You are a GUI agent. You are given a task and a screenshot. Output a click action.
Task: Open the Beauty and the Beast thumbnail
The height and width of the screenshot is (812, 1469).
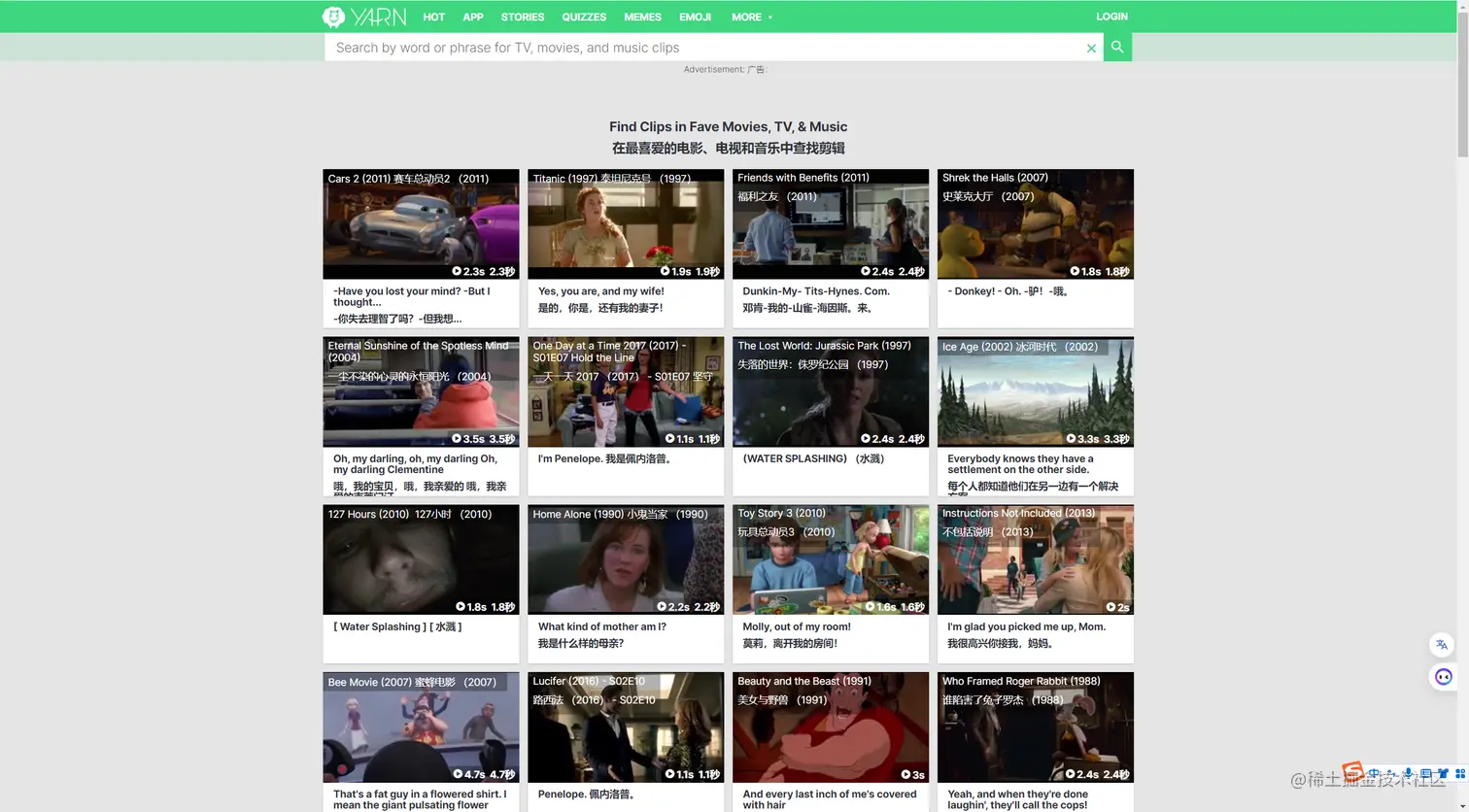[x=831, y=727]
